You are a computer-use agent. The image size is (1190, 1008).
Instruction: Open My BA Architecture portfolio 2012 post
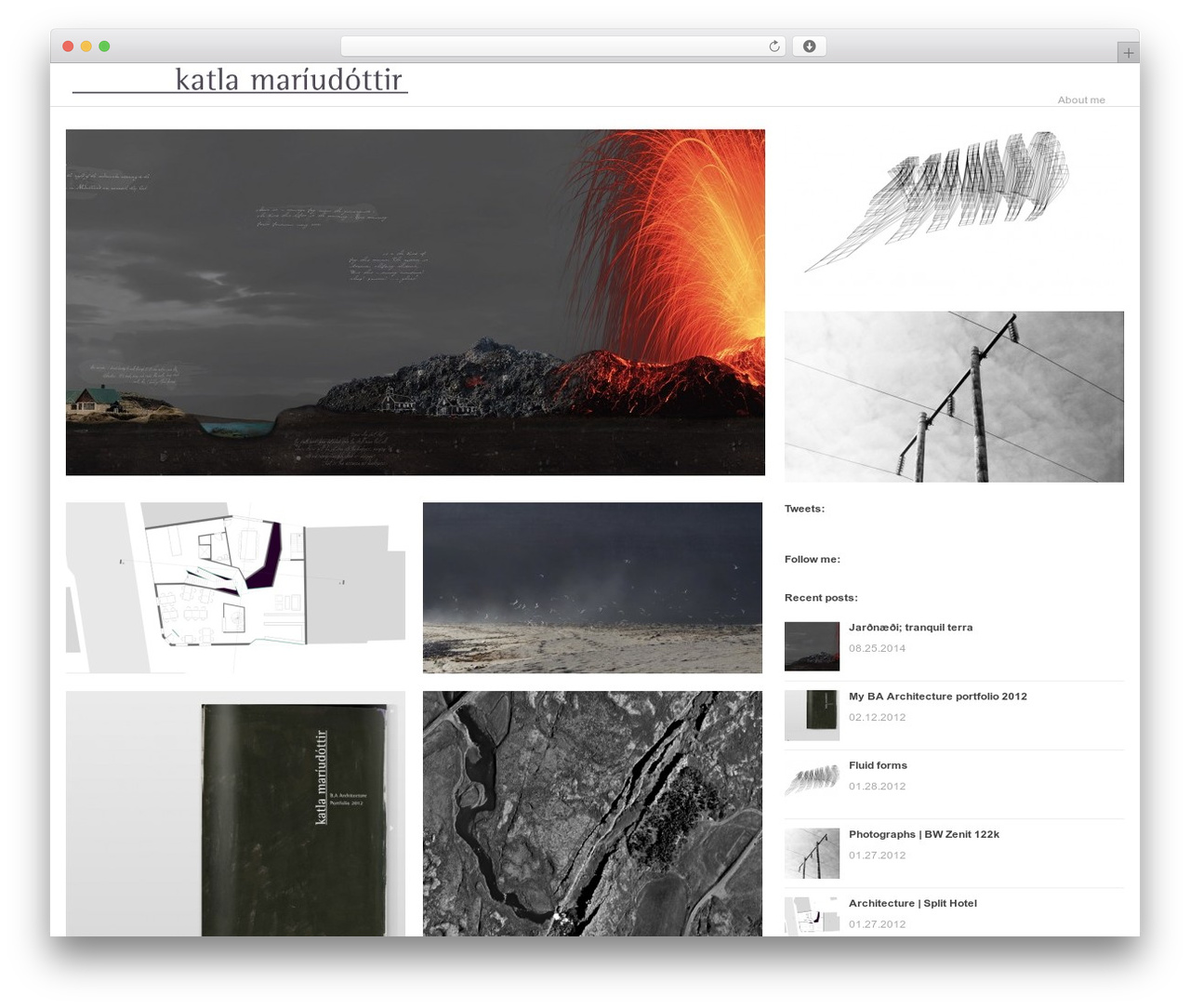(937, 696)
